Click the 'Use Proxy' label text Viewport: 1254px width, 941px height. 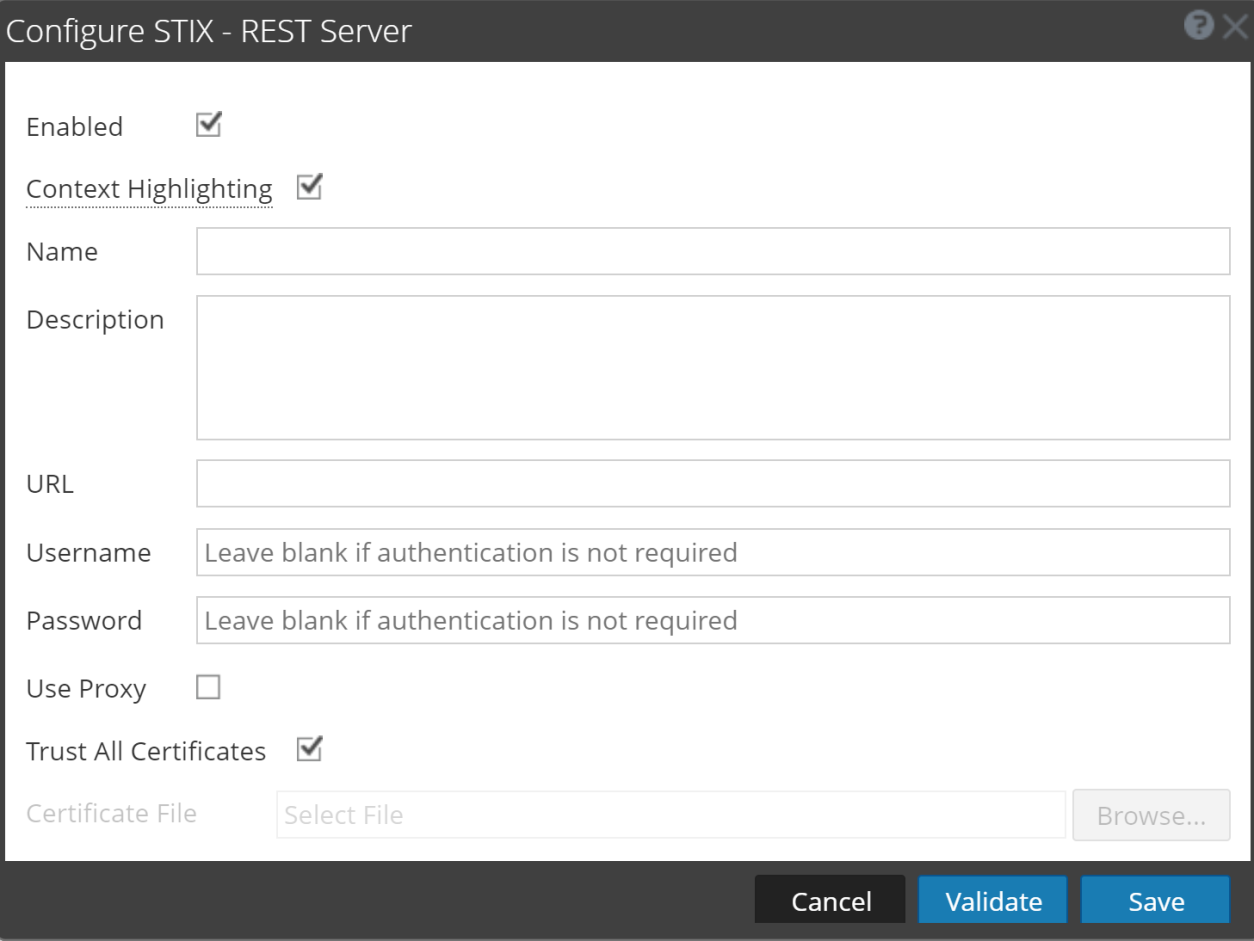tap(86, 689)
